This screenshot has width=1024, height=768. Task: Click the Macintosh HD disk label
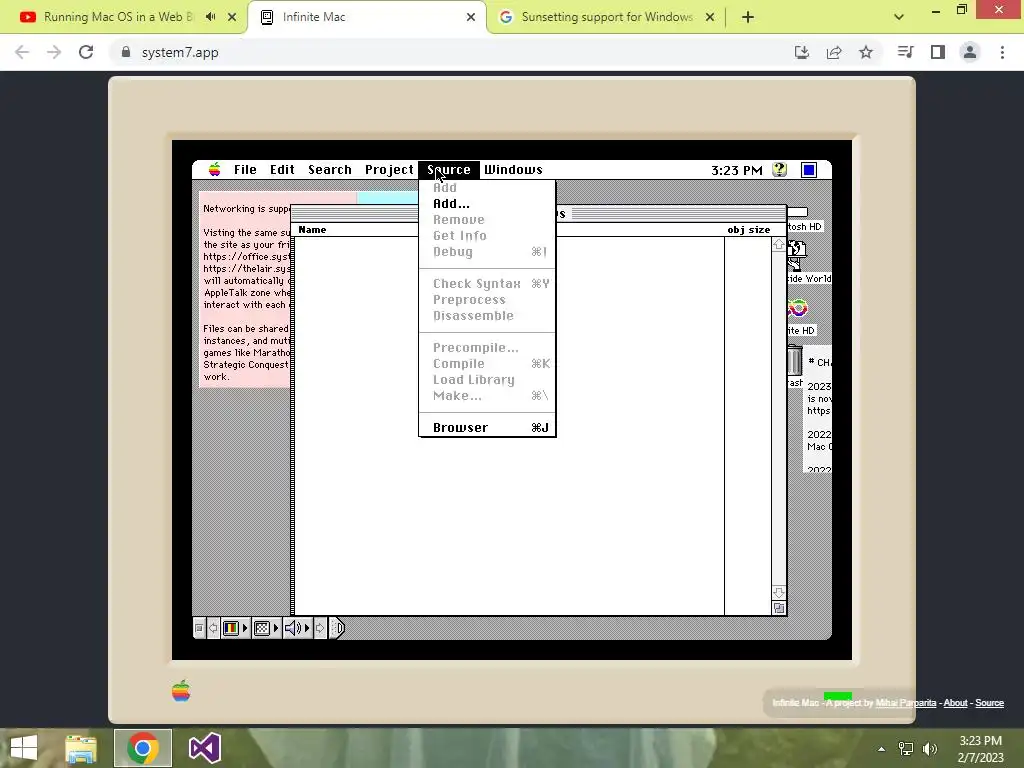point(805,227)
